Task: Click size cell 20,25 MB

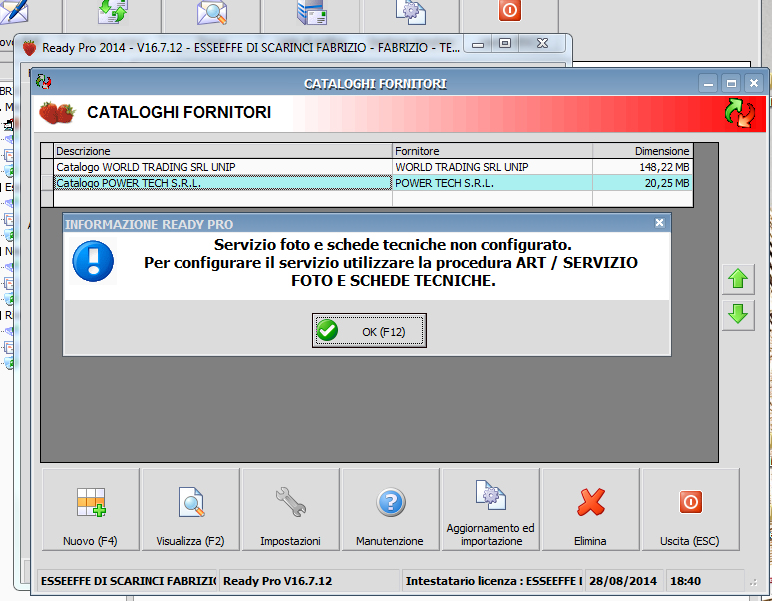Action: (x=643, y=183)
